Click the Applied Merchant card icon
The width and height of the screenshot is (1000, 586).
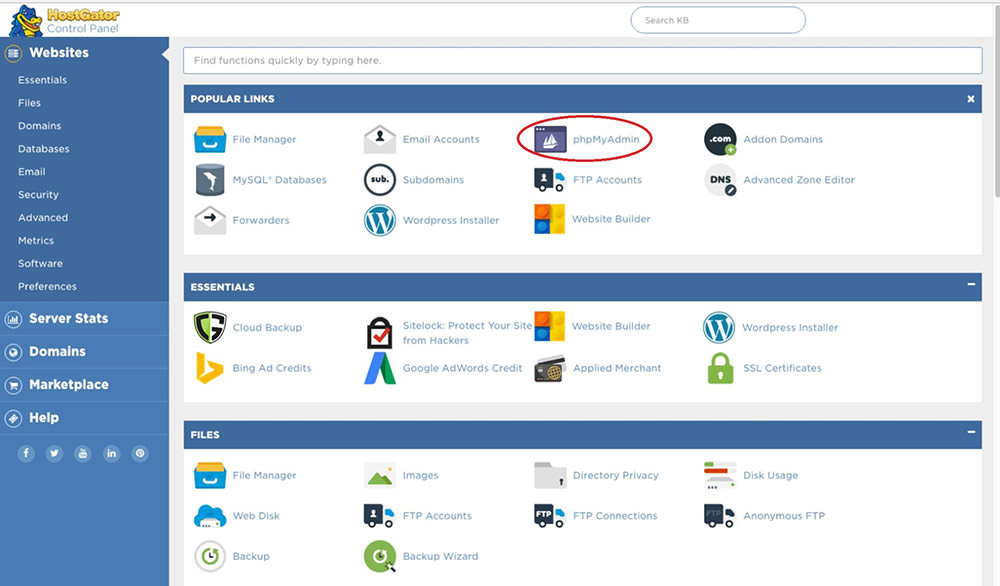pos(550,369)
